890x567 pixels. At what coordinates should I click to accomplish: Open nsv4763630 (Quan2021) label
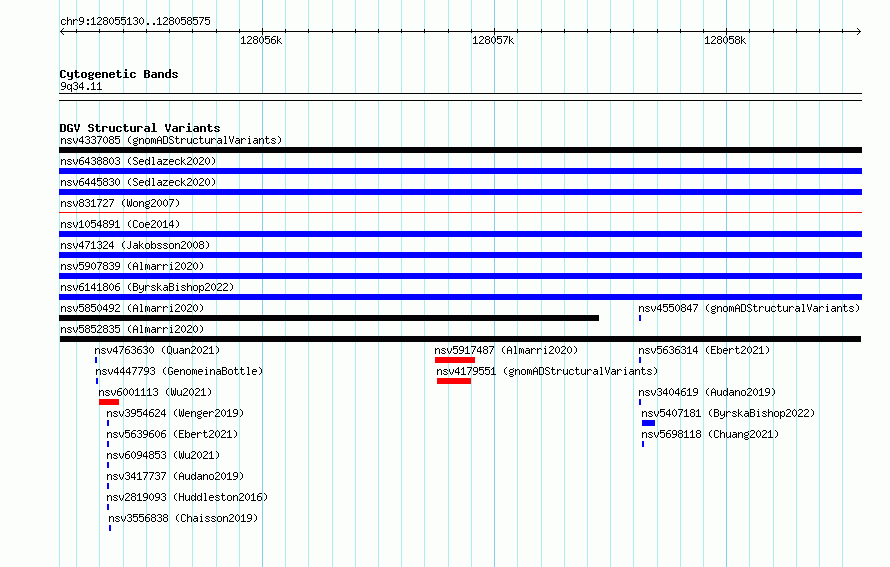click(x=157, y=350)
